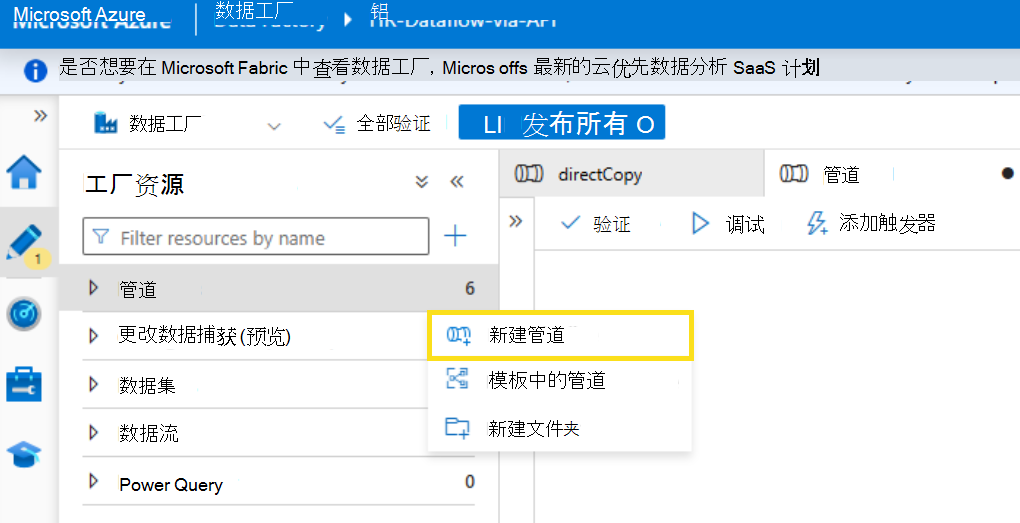Click 添加触发器 add trigger button
The width and height of the screenshot is (1020, 523).
[871, 223]
